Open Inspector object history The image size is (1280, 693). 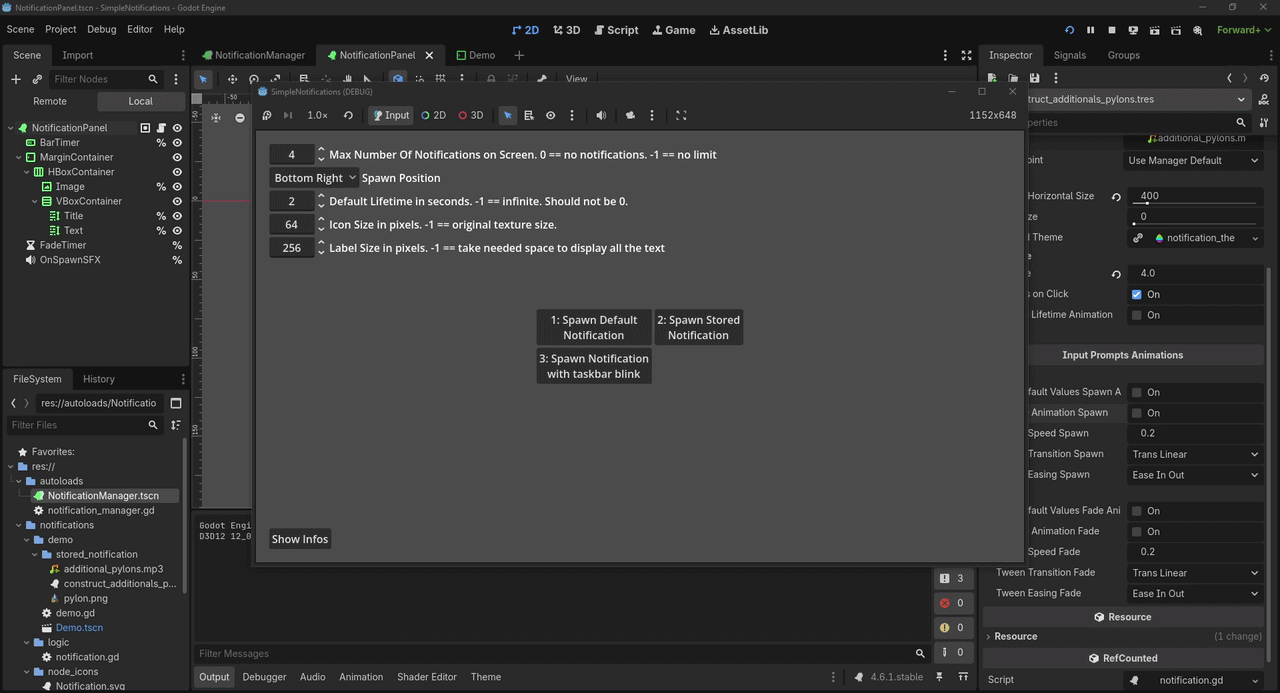1264,78
